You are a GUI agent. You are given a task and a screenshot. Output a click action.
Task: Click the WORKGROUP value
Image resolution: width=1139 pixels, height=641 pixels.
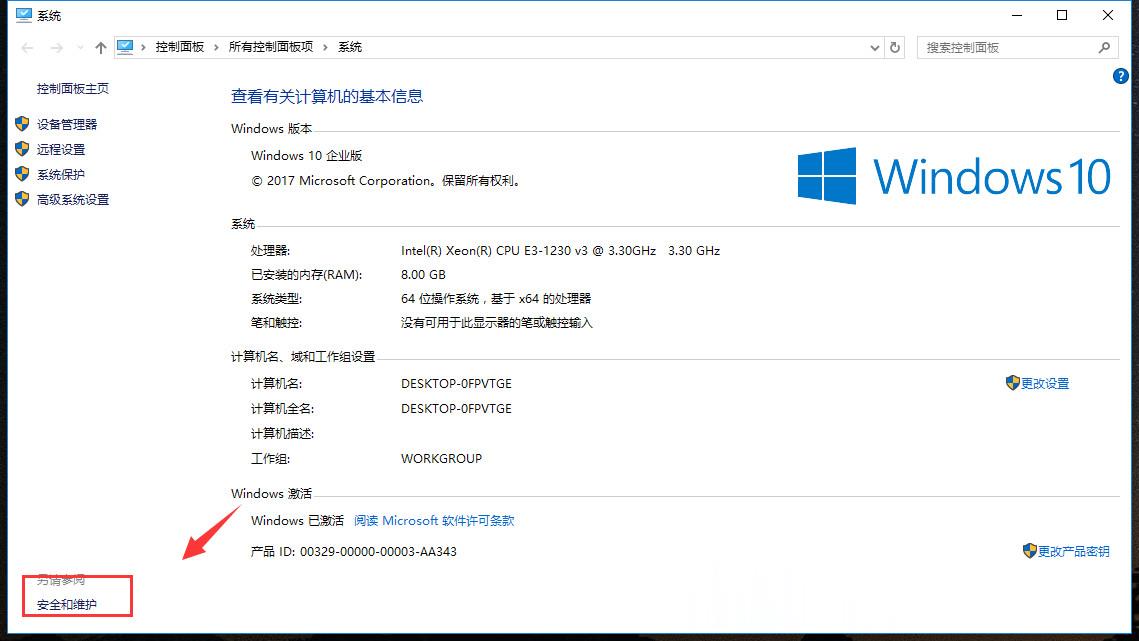[441, 459]
